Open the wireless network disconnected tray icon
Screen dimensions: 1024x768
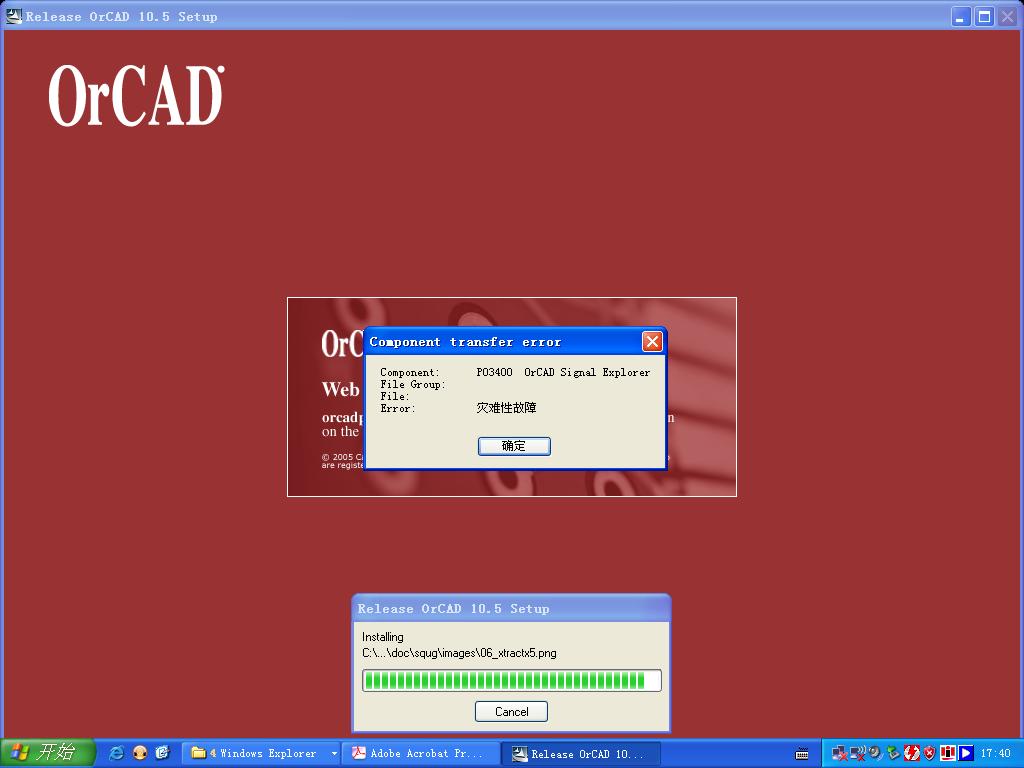point(857,754)
